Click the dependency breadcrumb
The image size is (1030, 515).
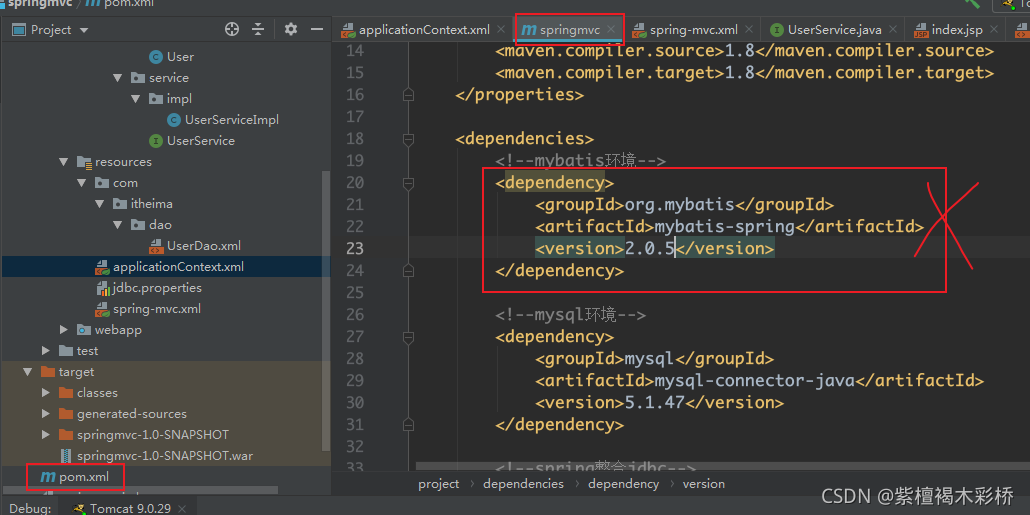[623, 483]
